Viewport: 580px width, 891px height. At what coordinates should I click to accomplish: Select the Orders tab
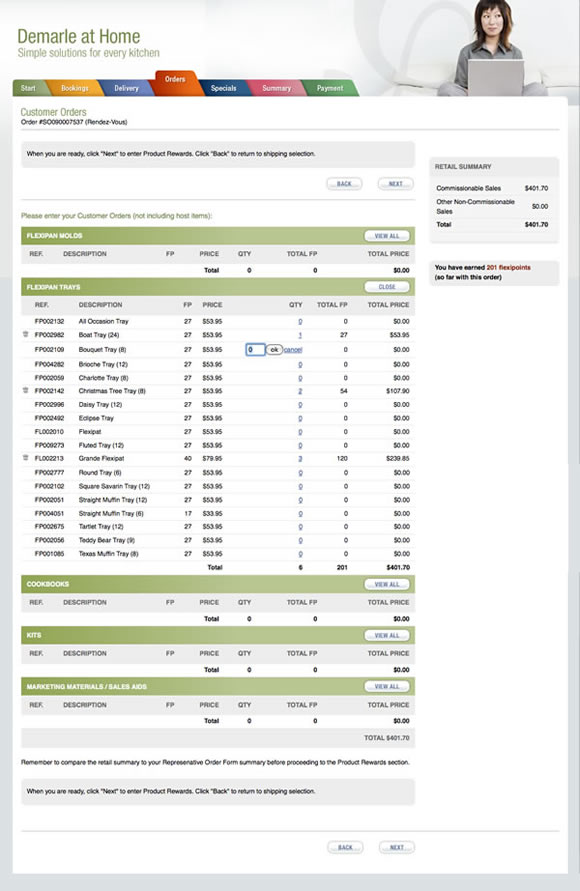click(175, 82)
